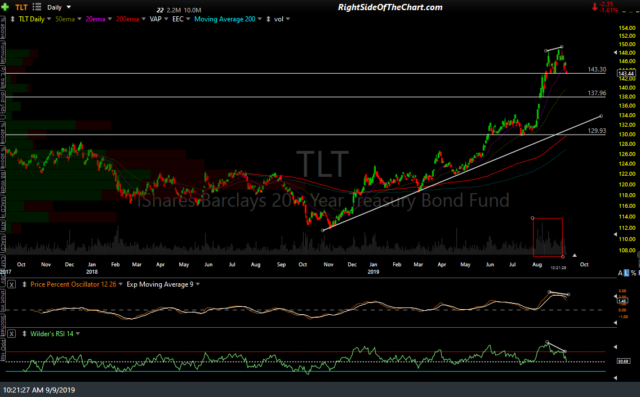
Task: Click the 10.0M volume readout
Action: pyautogui.click(x=192, y=10)
